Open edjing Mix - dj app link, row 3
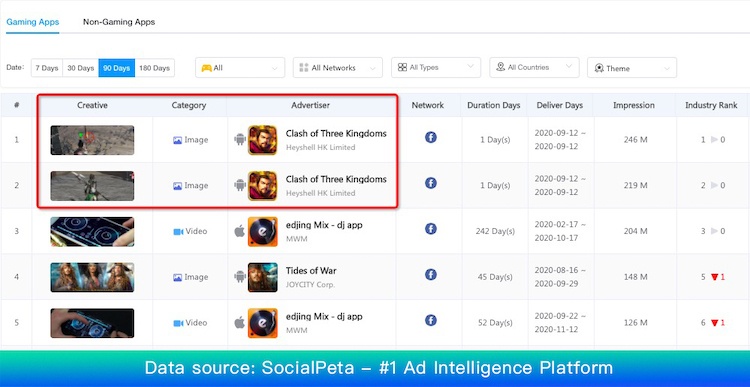 (x=324, y=225)
